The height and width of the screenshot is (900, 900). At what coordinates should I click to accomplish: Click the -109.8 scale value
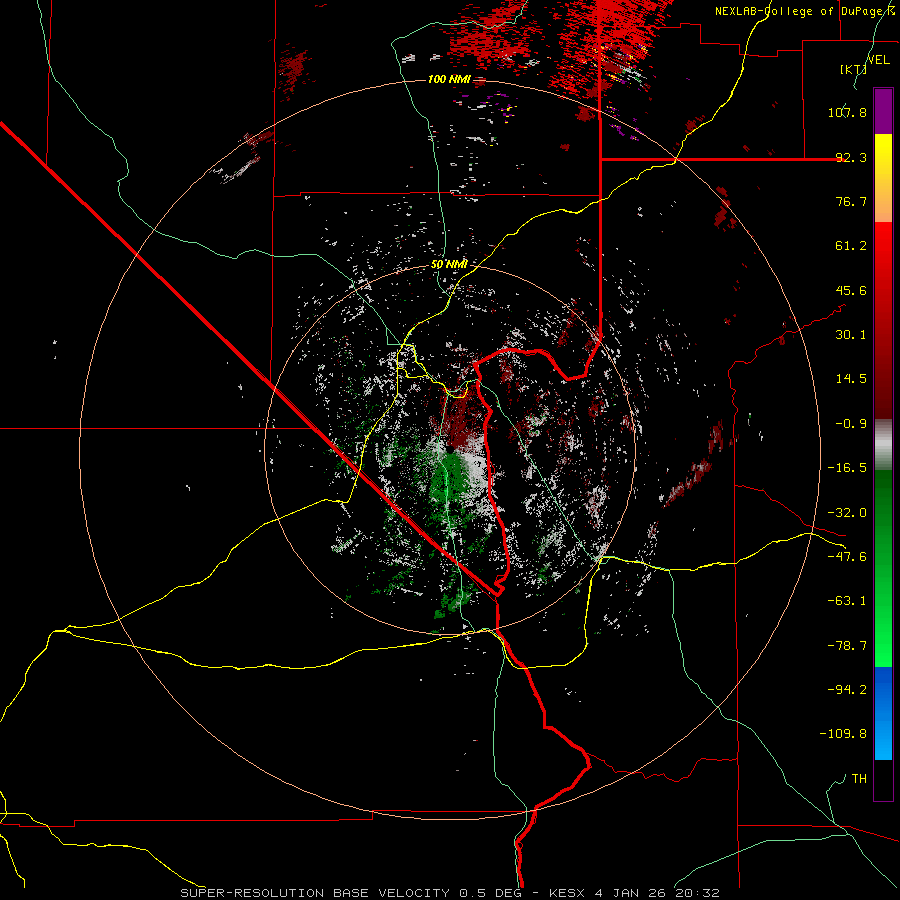coord(843,734)
